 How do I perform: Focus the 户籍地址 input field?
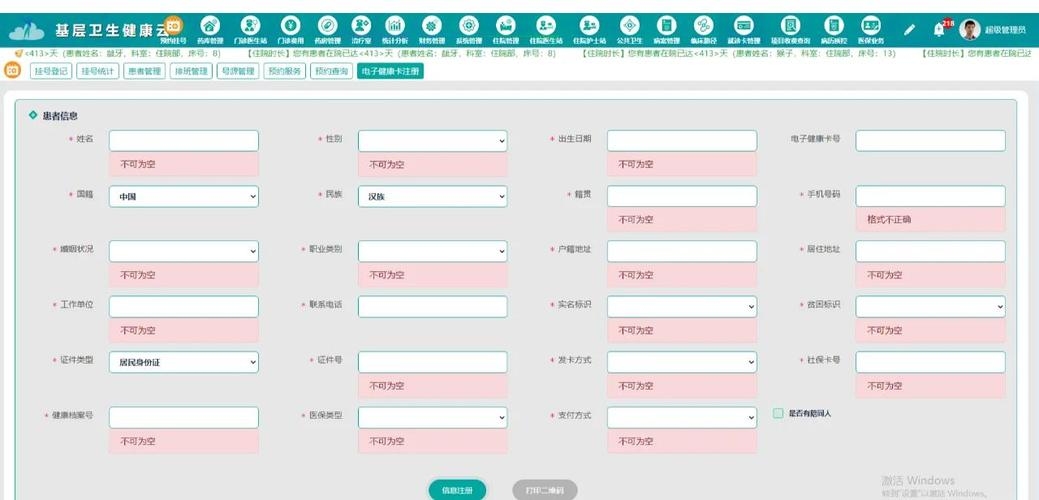[x=682, y=251]
